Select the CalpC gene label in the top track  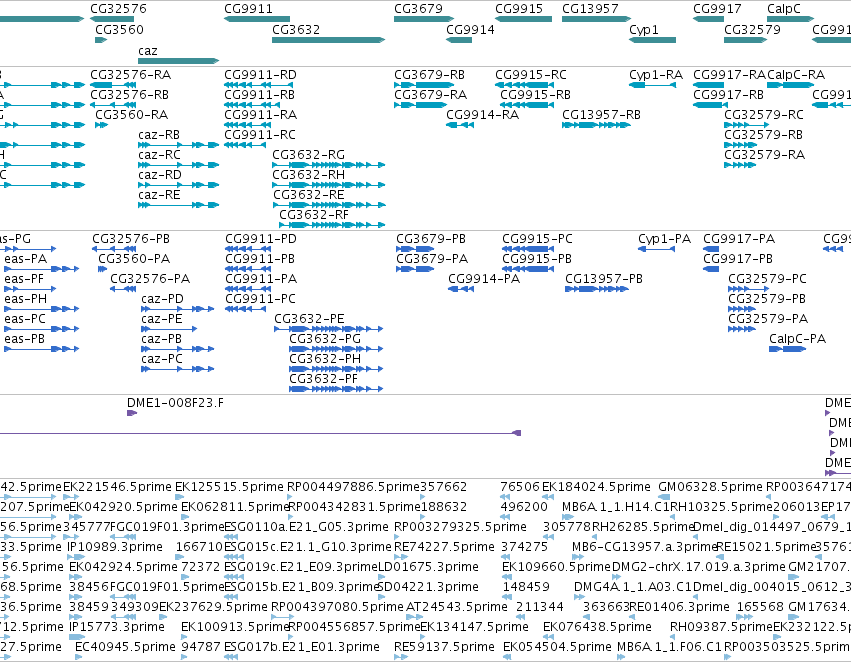coord(784,9)
